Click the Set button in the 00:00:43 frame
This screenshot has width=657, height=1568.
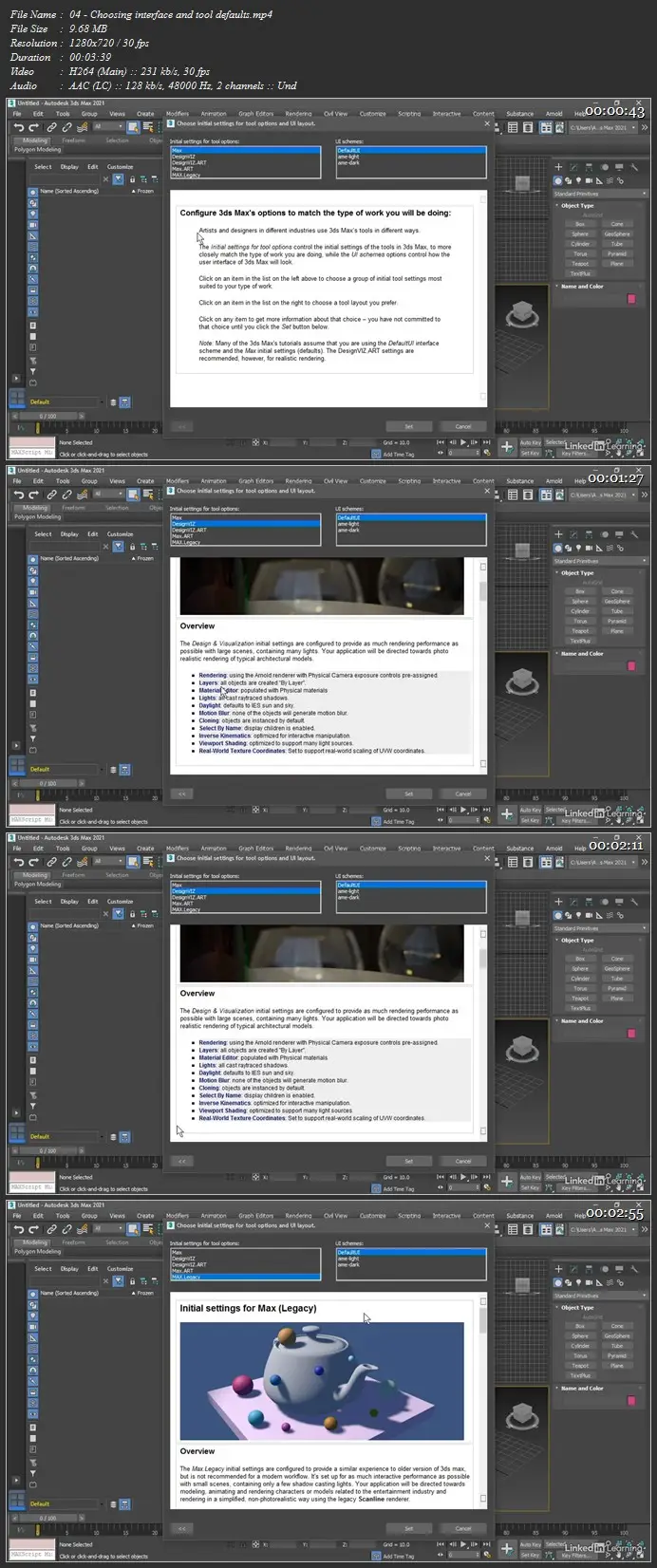click(x=409, y=426)
